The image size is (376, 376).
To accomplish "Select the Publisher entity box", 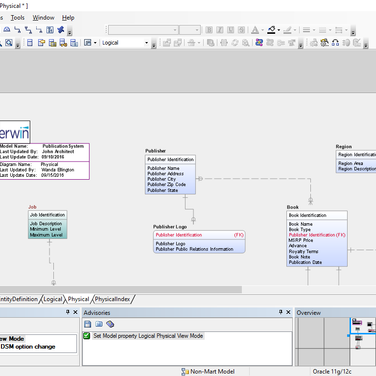I will click(x=170, y=174).
